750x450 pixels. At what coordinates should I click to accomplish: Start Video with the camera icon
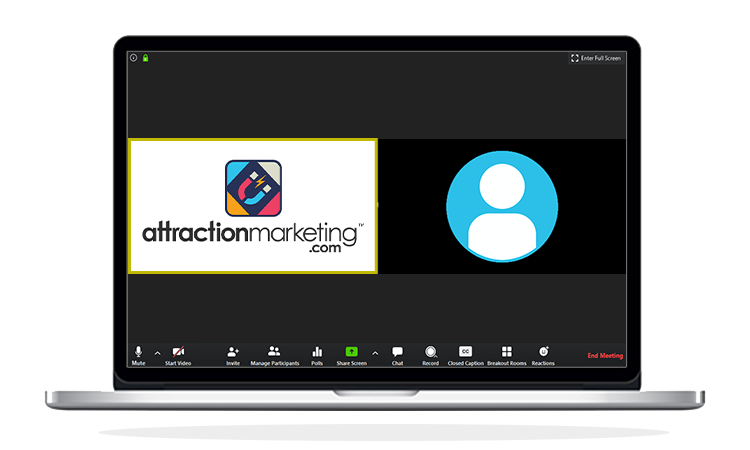pos(178,355)
